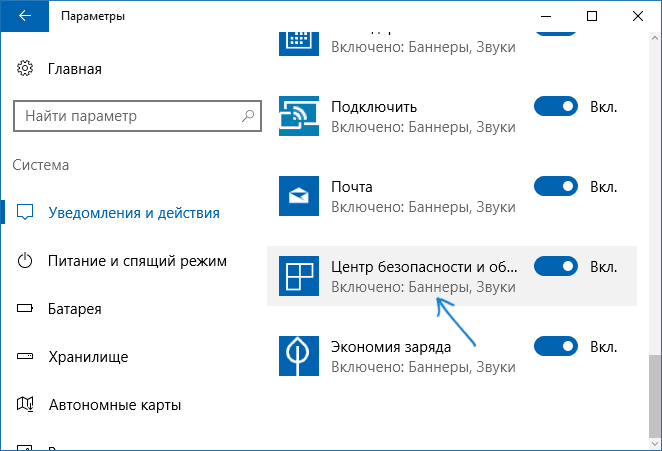This screenshot has width=662, height=451.
Task: Select Уведомления и действия section
Action: click(131, 213)
